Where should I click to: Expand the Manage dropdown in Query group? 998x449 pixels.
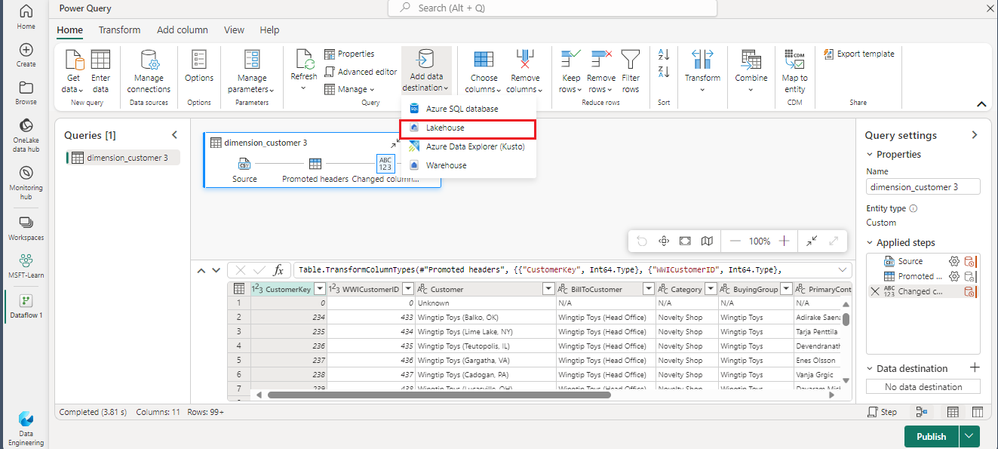point(350,89)
